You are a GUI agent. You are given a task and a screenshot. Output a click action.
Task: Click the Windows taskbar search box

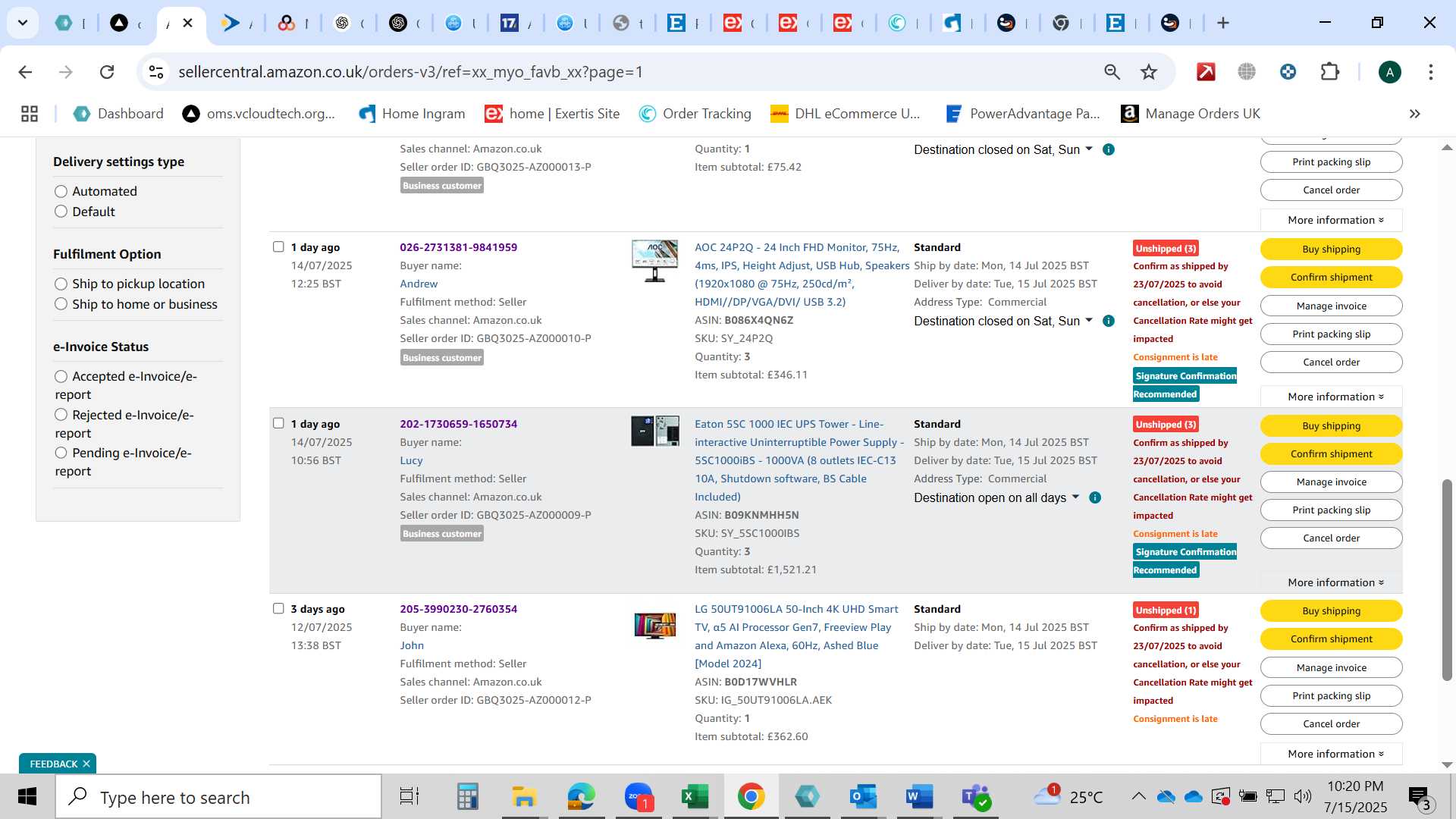point(218,797)
